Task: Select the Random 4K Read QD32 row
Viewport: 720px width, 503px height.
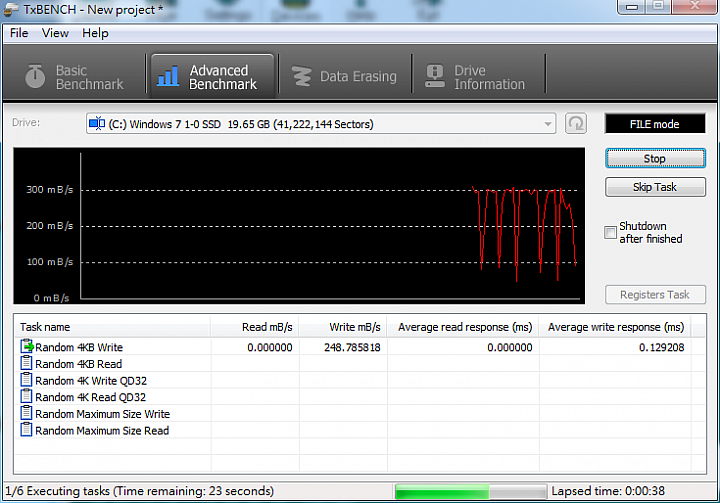Action: tap(360, 397)
